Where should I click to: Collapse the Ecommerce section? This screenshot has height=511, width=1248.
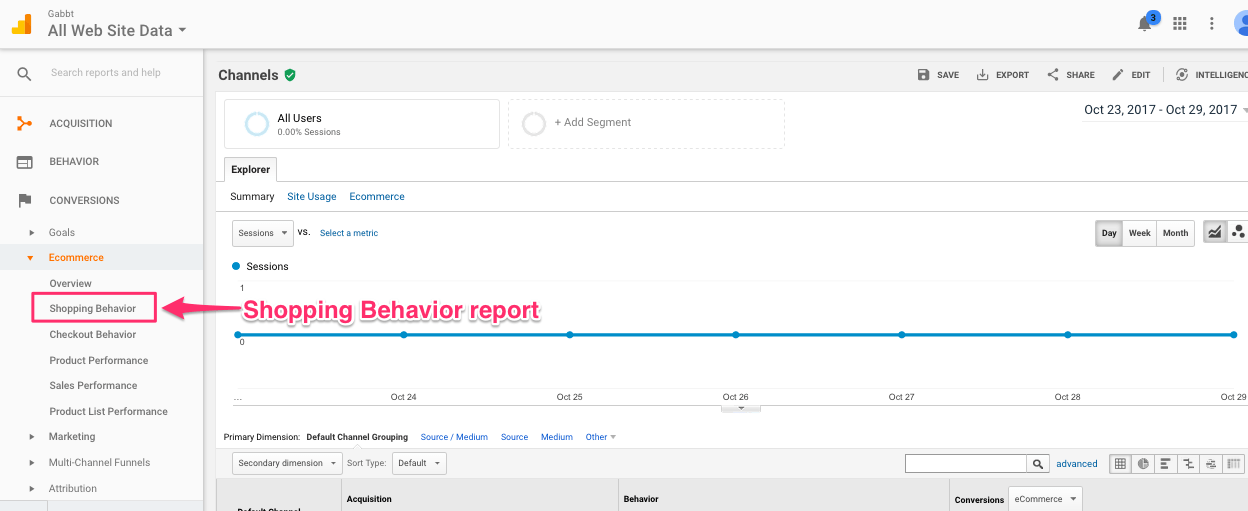[x=76, y=258]
